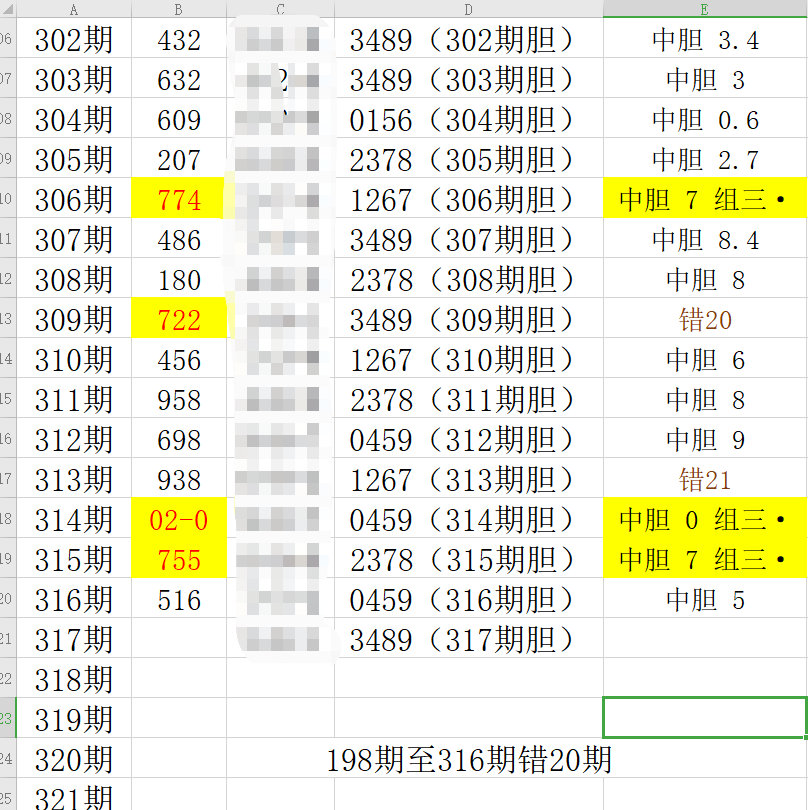Click brown cell '错20'
Screen dimensions: 808x810
(x=705, y=320)
